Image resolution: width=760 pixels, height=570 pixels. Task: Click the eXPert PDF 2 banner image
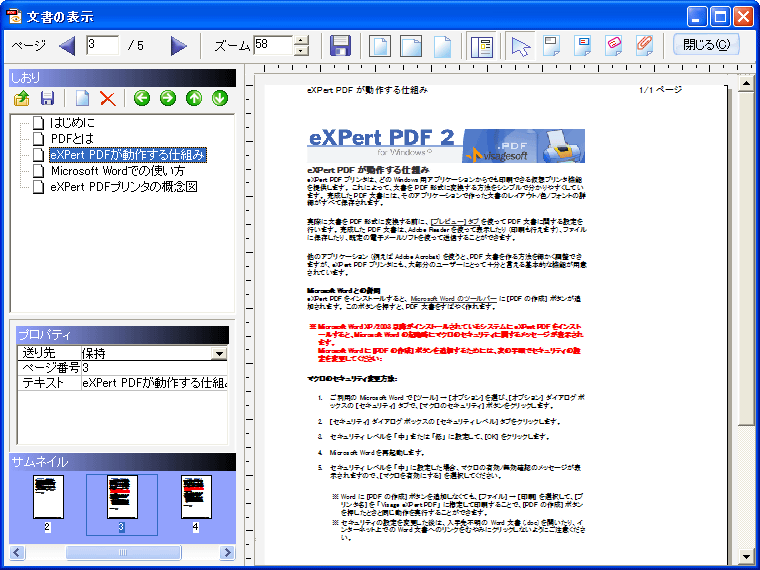click(446, 145)
